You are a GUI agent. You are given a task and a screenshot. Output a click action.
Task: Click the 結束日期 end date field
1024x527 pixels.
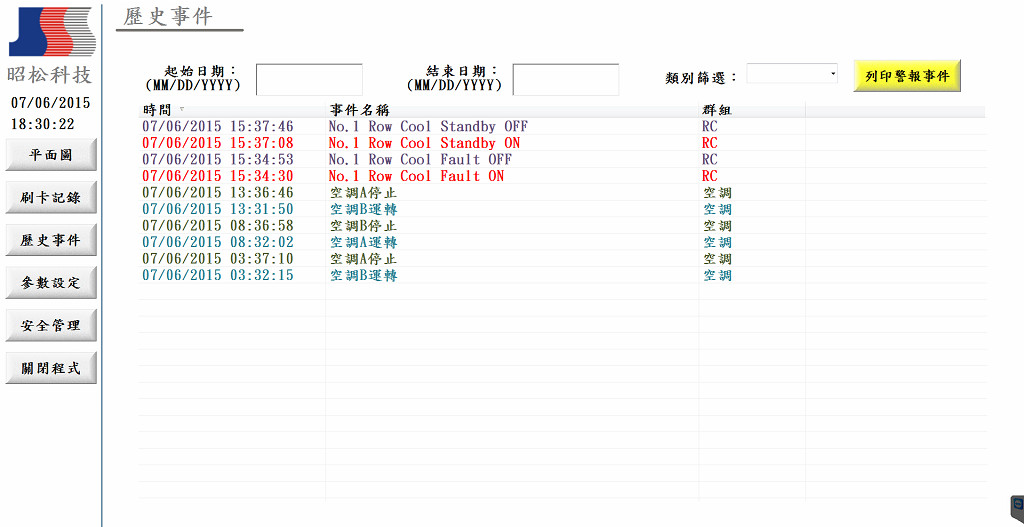(566, 80)
